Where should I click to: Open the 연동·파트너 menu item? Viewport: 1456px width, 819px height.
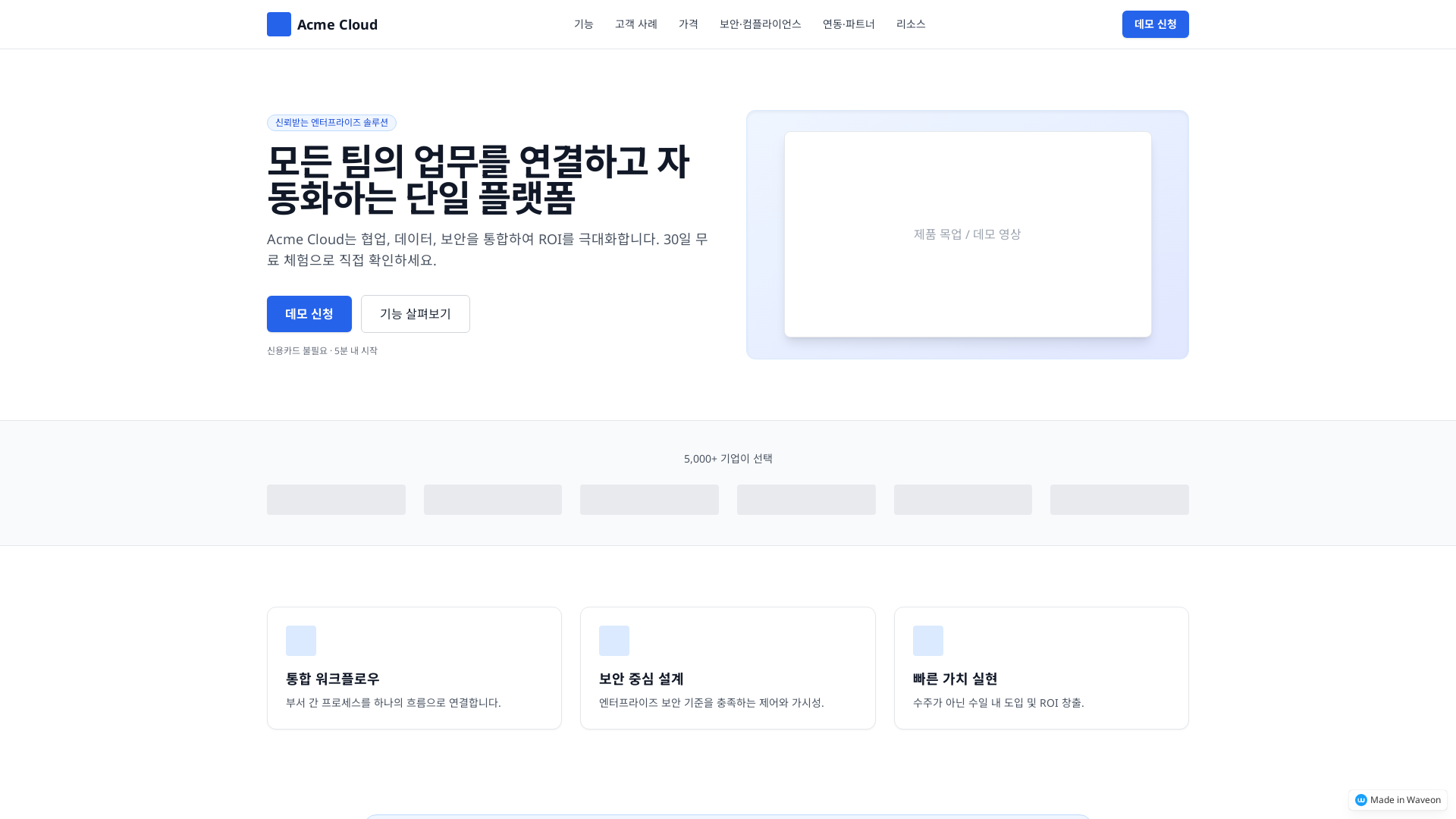click(x=849, y=24)
